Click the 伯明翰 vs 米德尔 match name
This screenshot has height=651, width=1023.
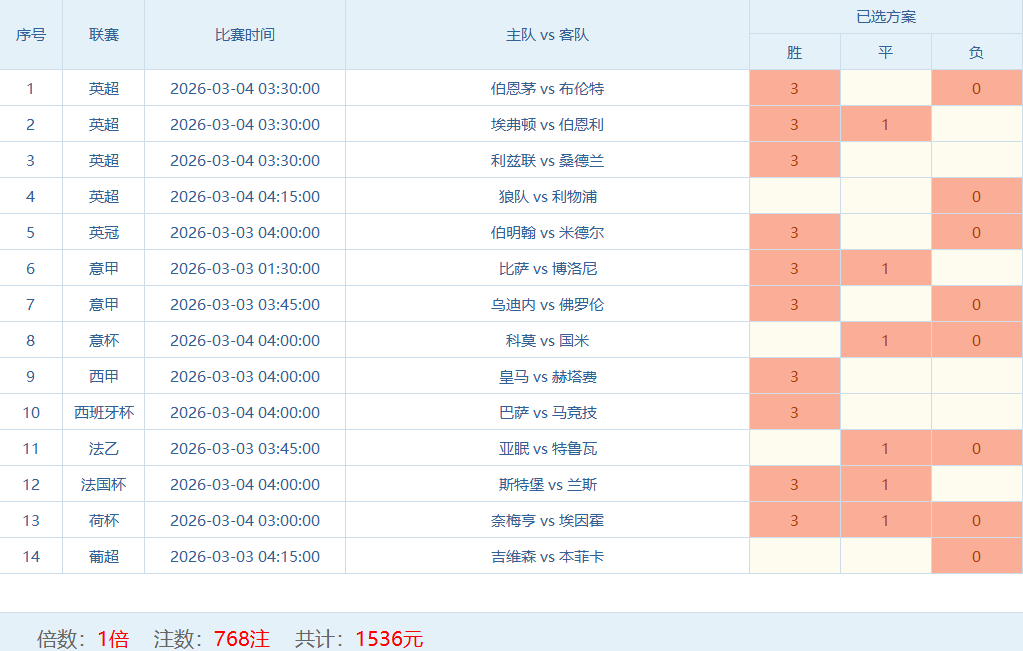coord(547,232)
